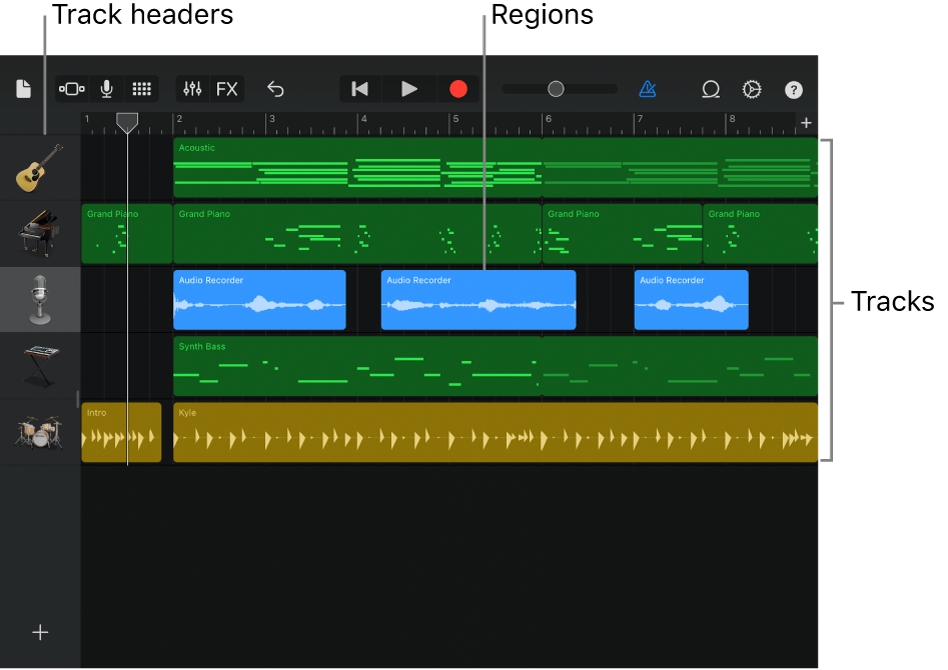The width and height of the screenshot is (948, 670).
Task: Toggle the metronome on or off
Action: [x=648, y=89]
